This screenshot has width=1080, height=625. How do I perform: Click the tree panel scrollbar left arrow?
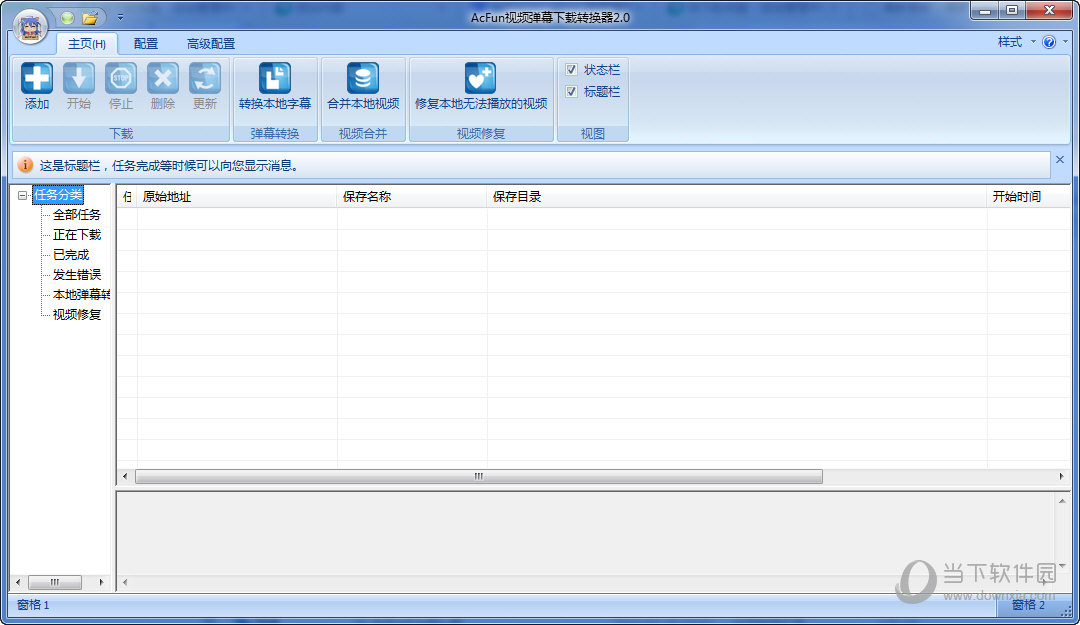coord(18,582)
